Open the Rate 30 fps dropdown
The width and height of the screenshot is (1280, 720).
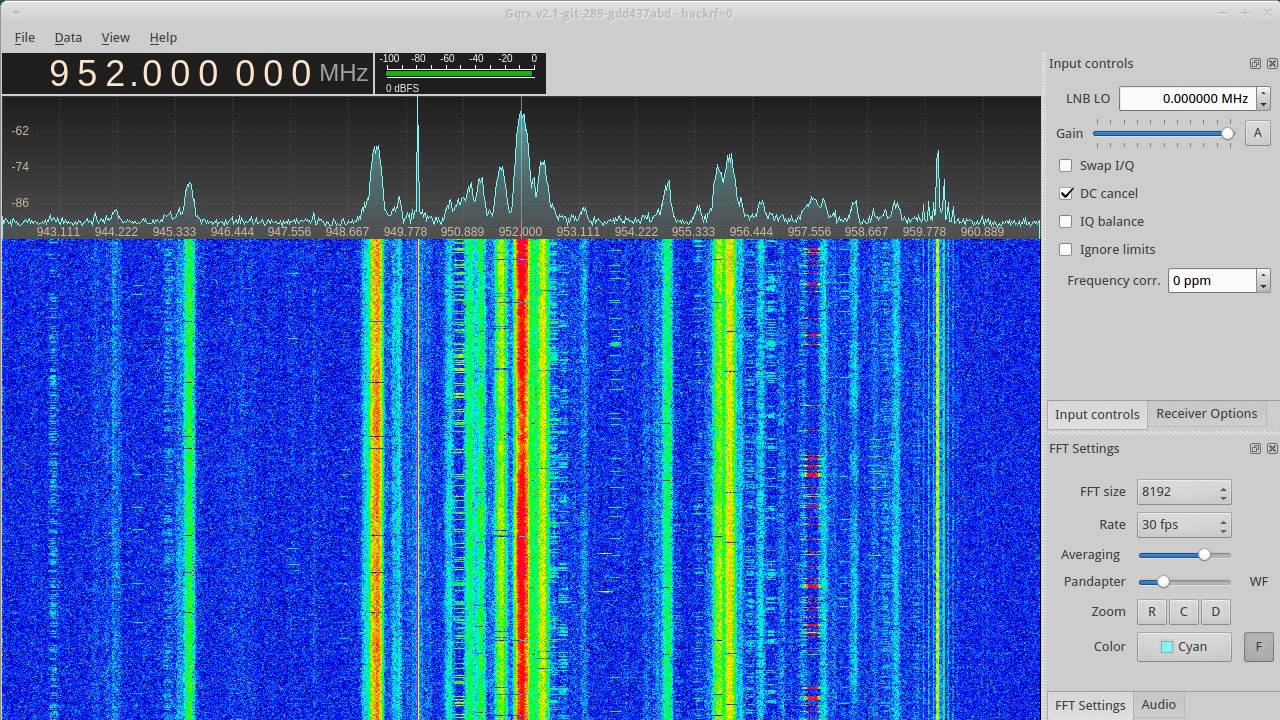coord(1183,525)
